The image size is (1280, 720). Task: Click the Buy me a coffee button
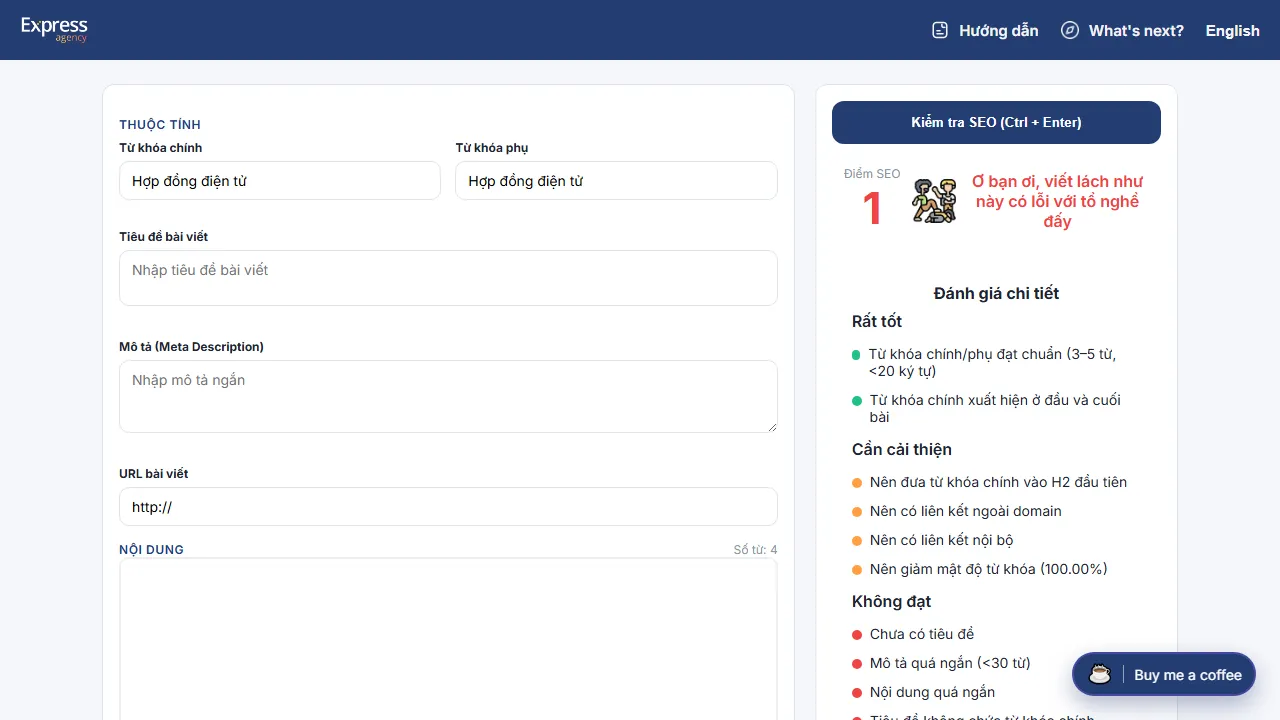pos(1163,674)
